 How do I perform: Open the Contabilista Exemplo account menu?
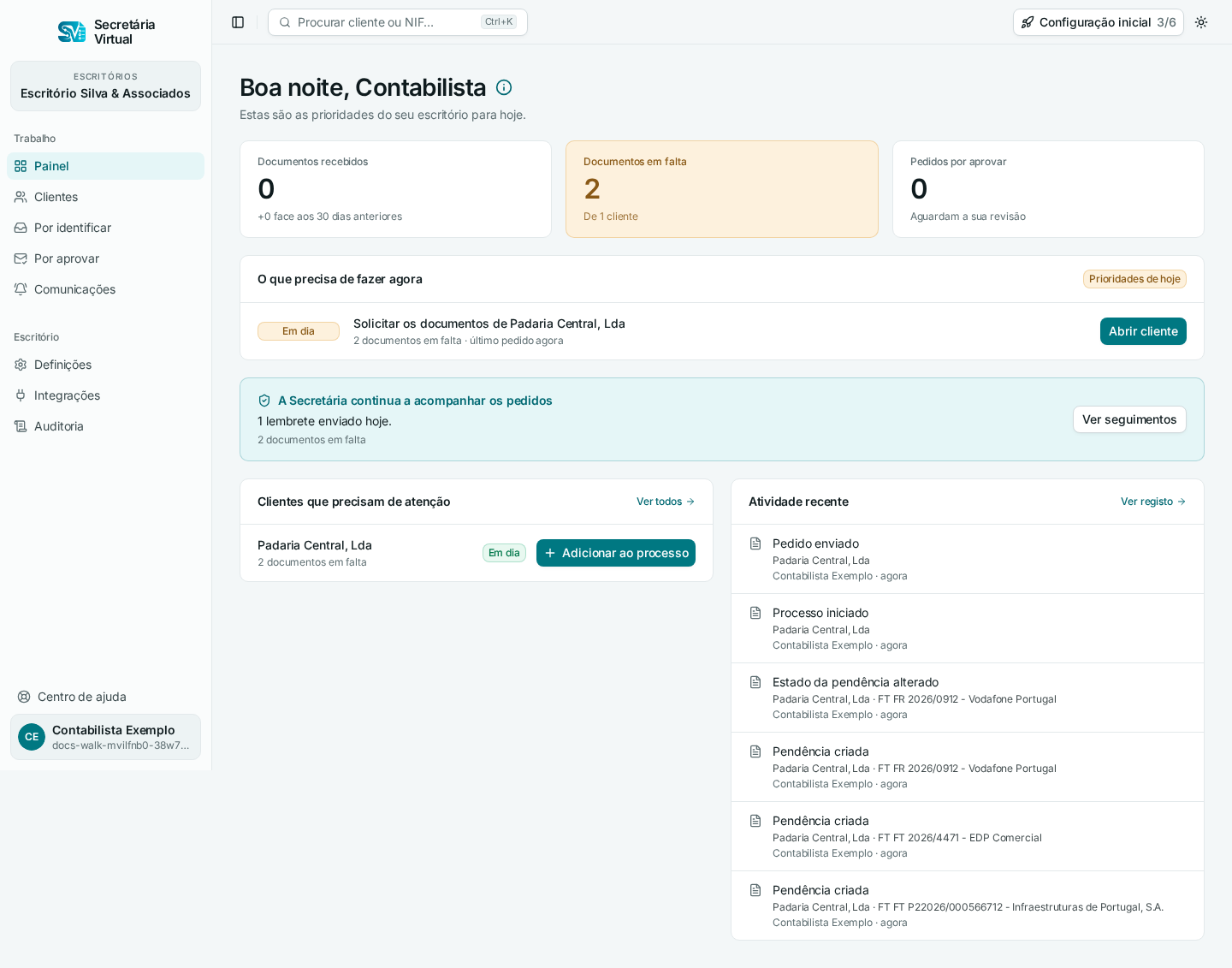(x=105, y=737)
